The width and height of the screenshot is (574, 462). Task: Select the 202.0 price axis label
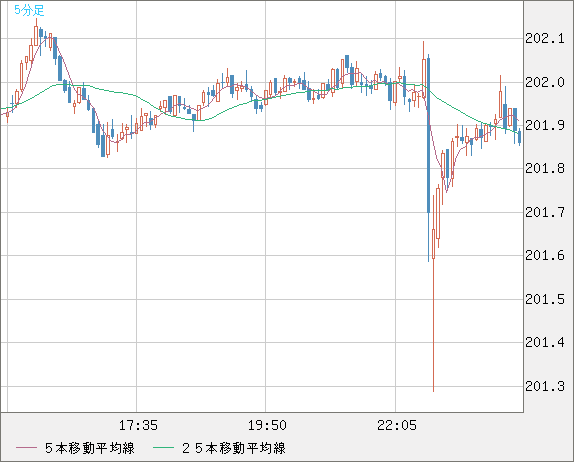[x=545, y=82]
